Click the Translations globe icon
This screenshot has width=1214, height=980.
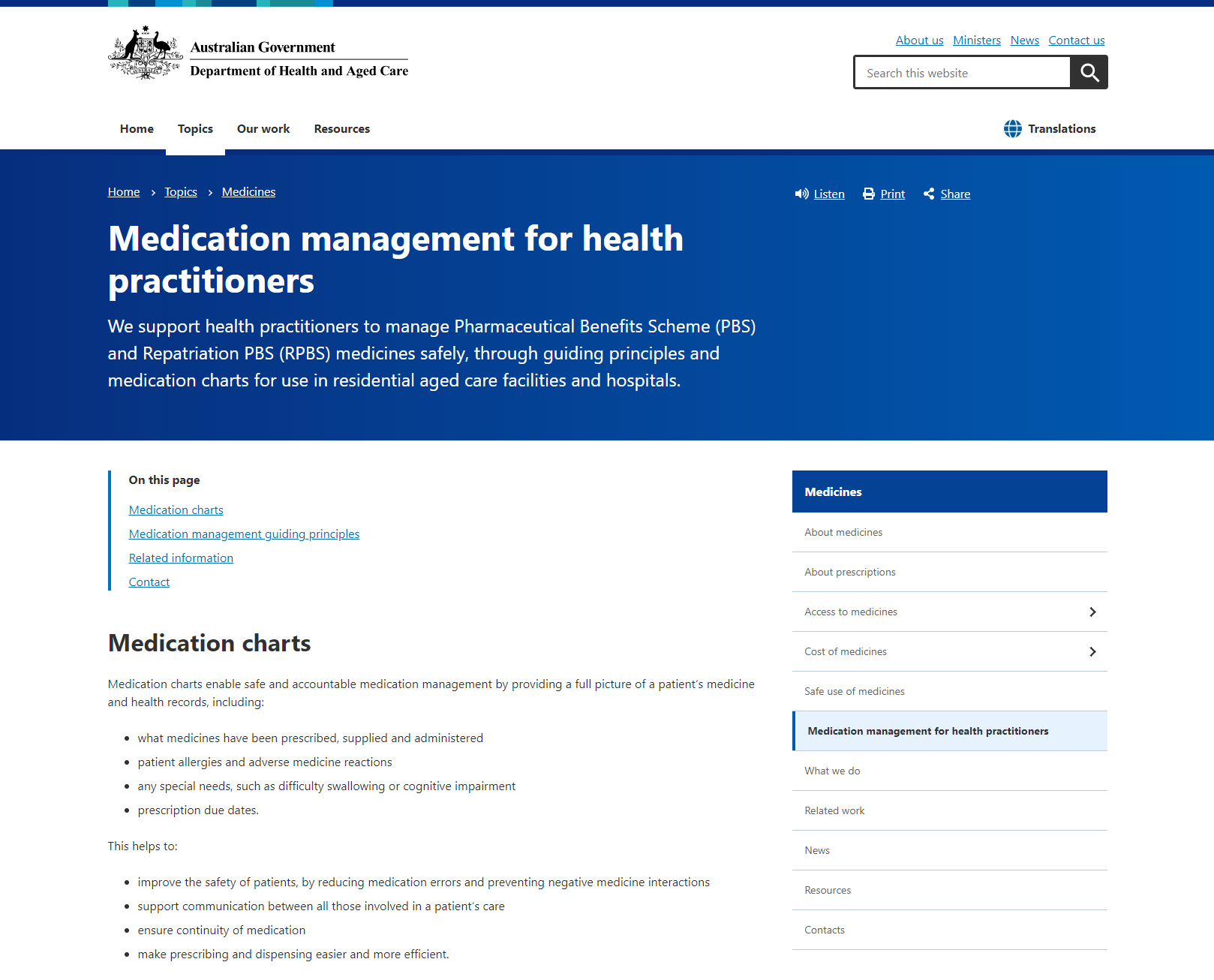click(x=1012, y=129)
